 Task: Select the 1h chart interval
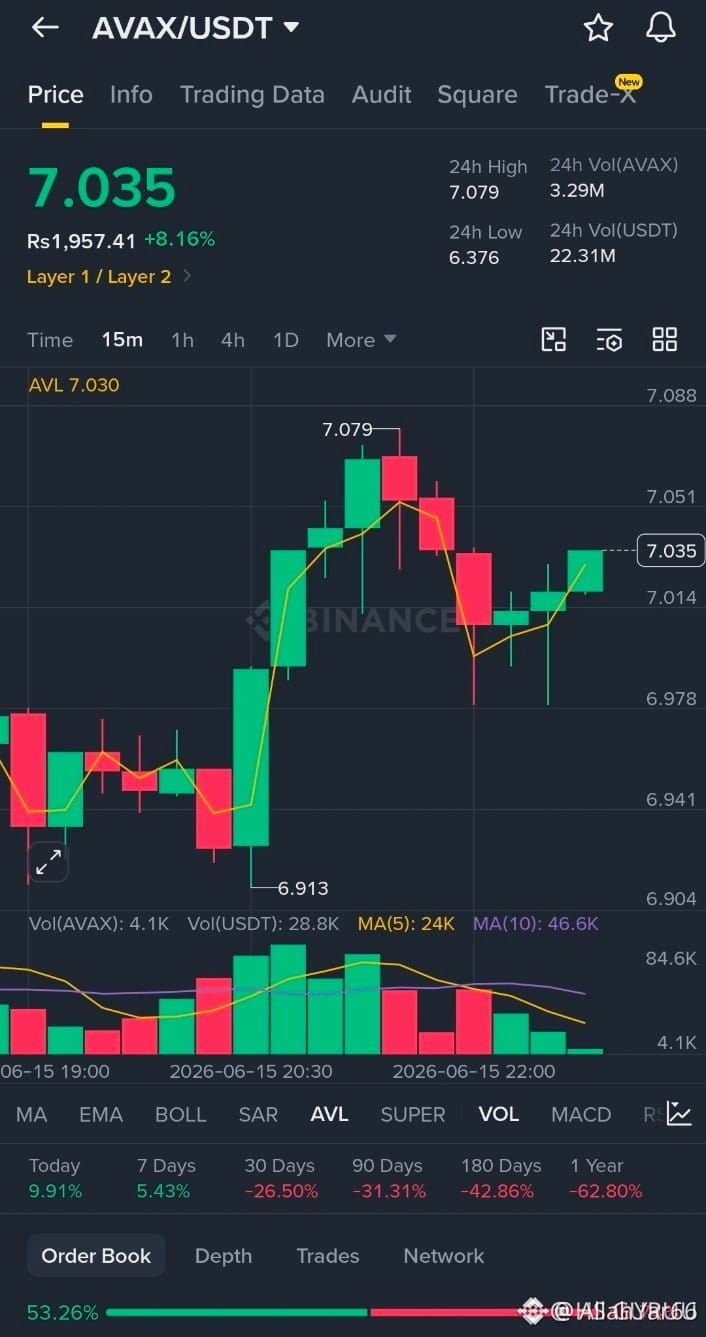[182, 340]
